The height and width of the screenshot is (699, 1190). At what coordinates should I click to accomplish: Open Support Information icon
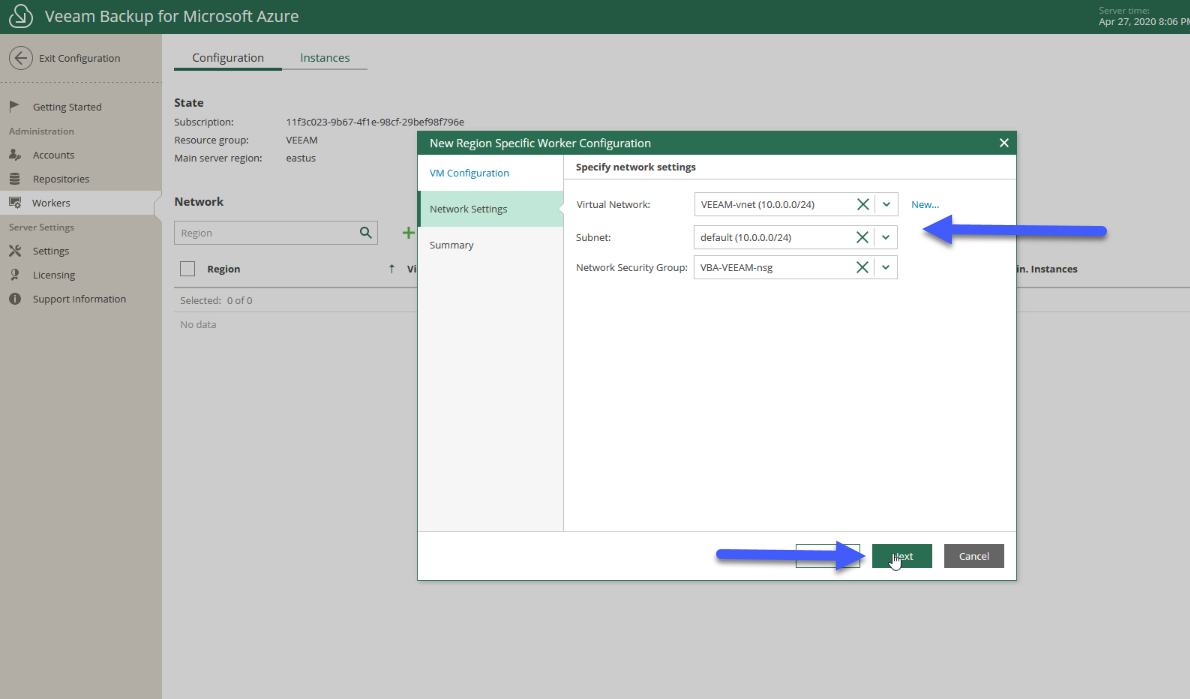point(14,299)
